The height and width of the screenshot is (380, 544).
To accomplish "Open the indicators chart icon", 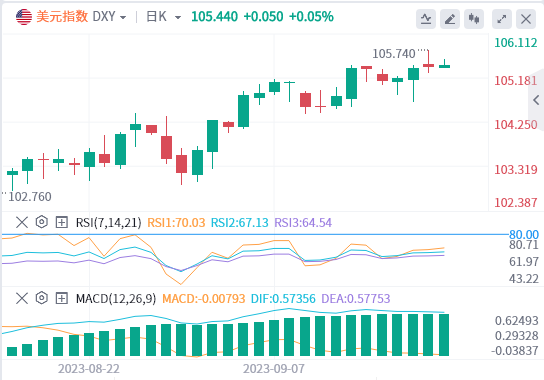I will click(x=426, y=19).
